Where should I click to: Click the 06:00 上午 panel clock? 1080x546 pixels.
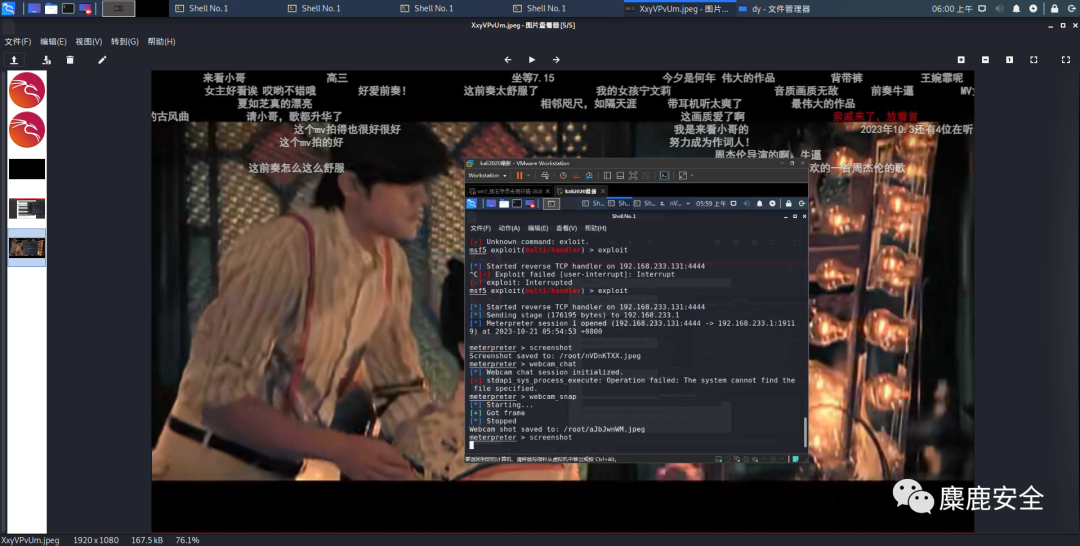(x=952, y=8)
